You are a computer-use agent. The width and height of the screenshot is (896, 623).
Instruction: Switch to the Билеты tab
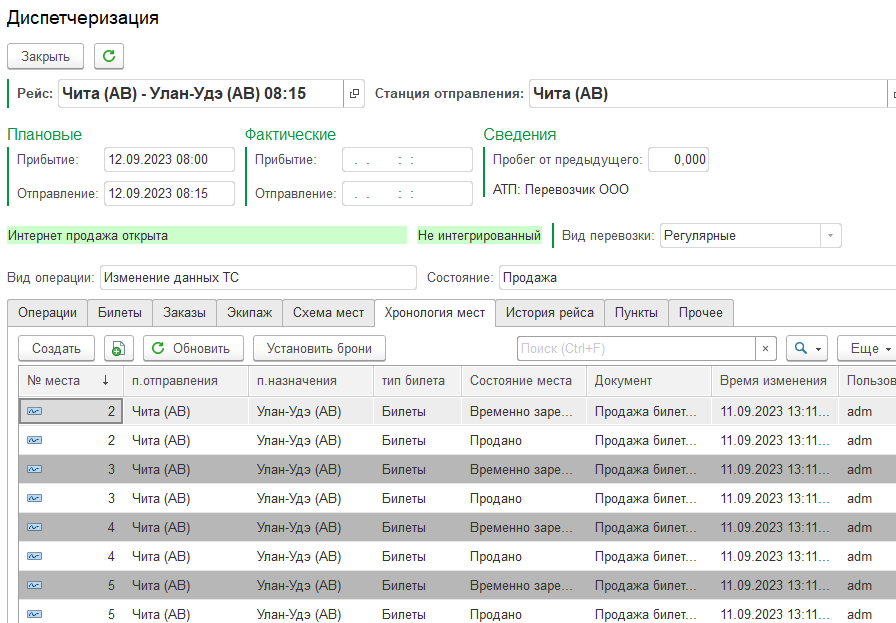(119, 313)
